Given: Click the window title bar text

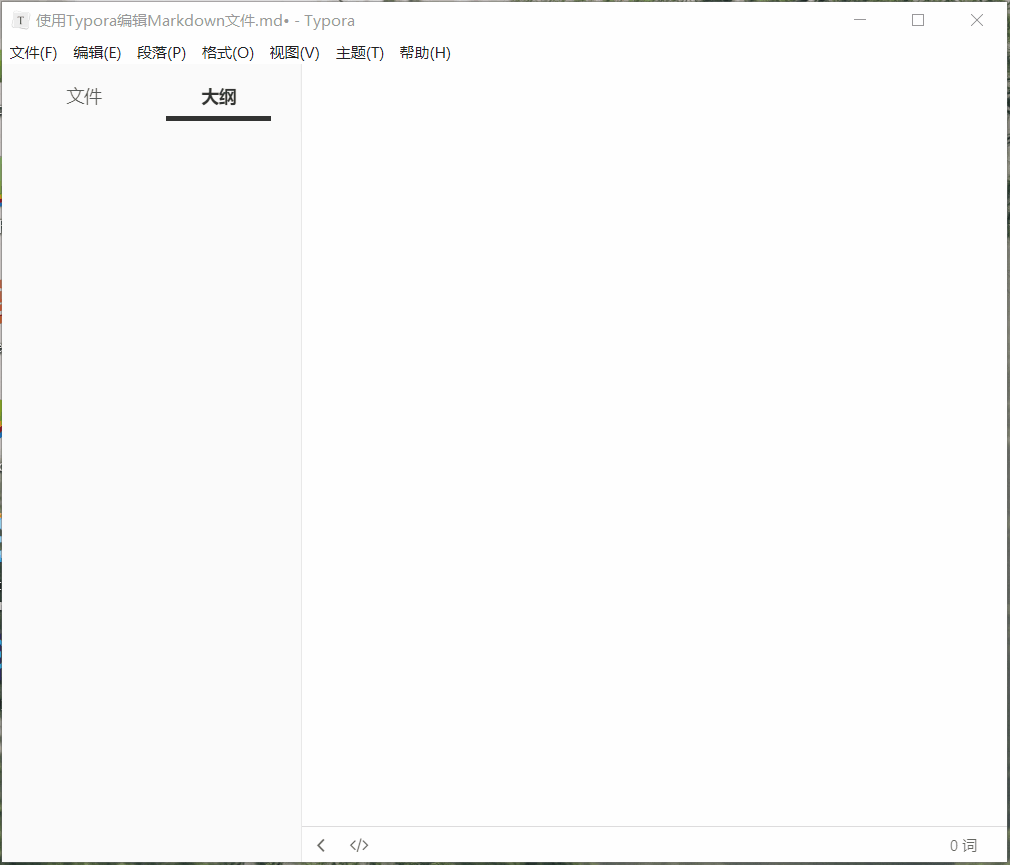Looking at the screenshot, I should coord(195,20).
